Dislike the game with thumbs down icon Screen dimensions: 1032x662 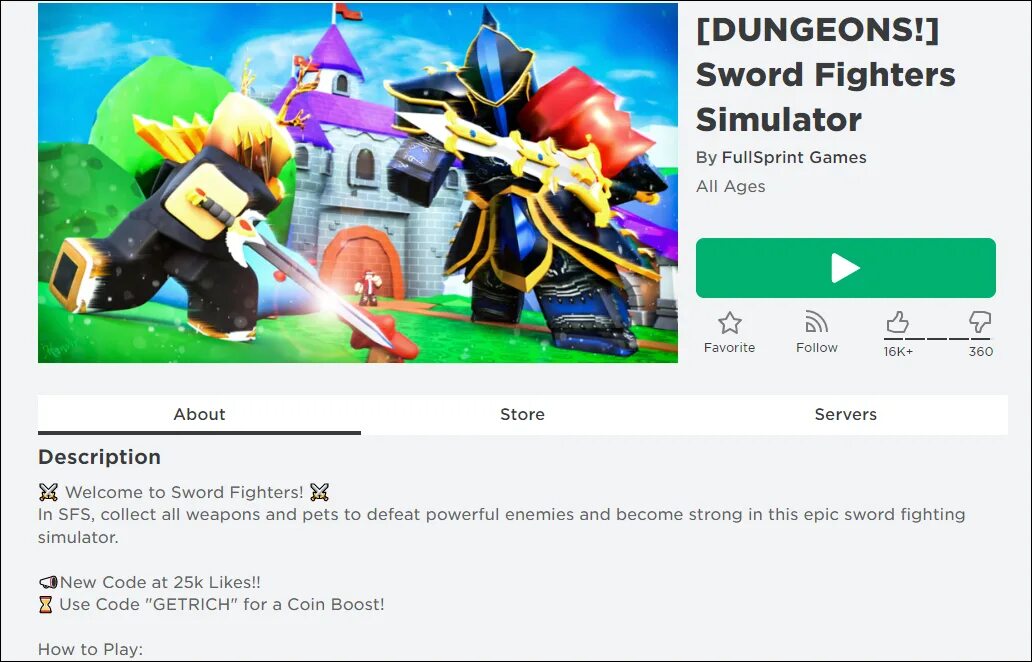pyautogui.click(x=980, y=322)
